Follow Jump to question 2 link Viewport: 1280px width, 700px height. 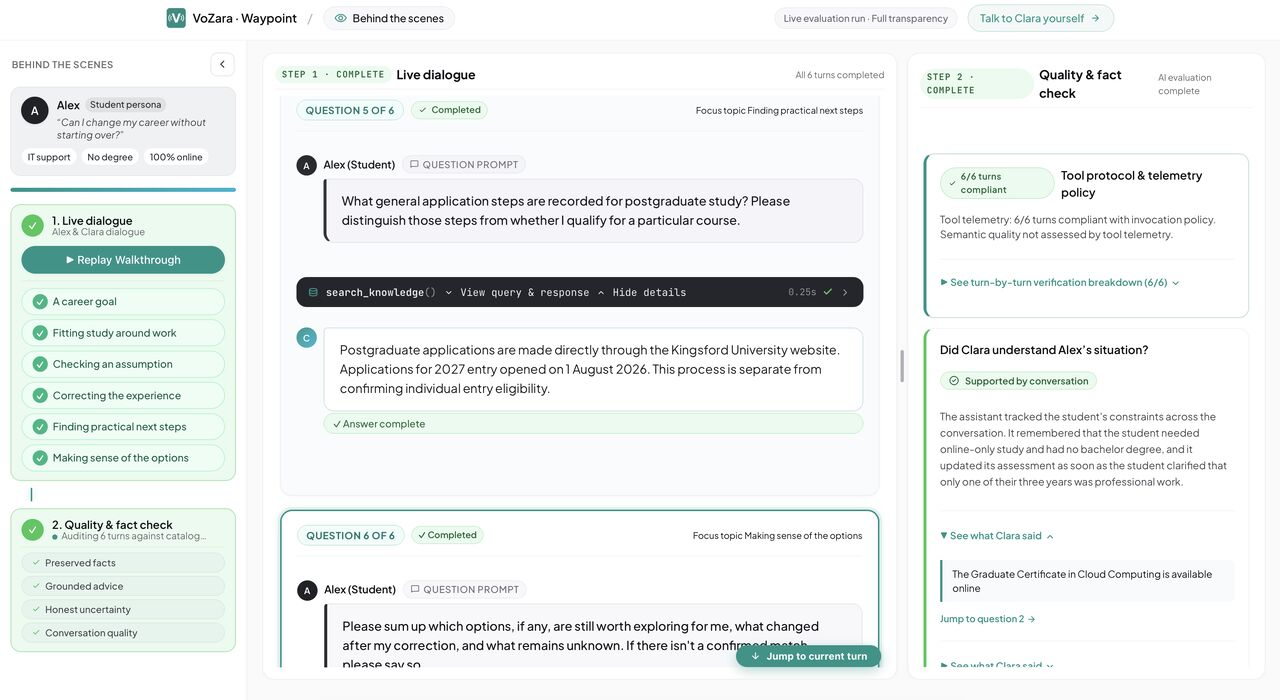(x=988, y=619)
